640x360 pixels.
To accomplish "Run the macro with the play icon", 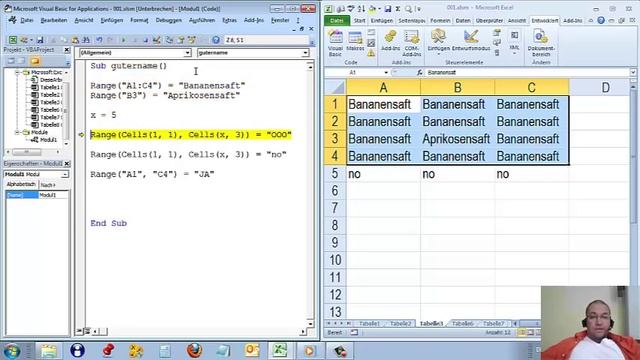I will (123, 40).
